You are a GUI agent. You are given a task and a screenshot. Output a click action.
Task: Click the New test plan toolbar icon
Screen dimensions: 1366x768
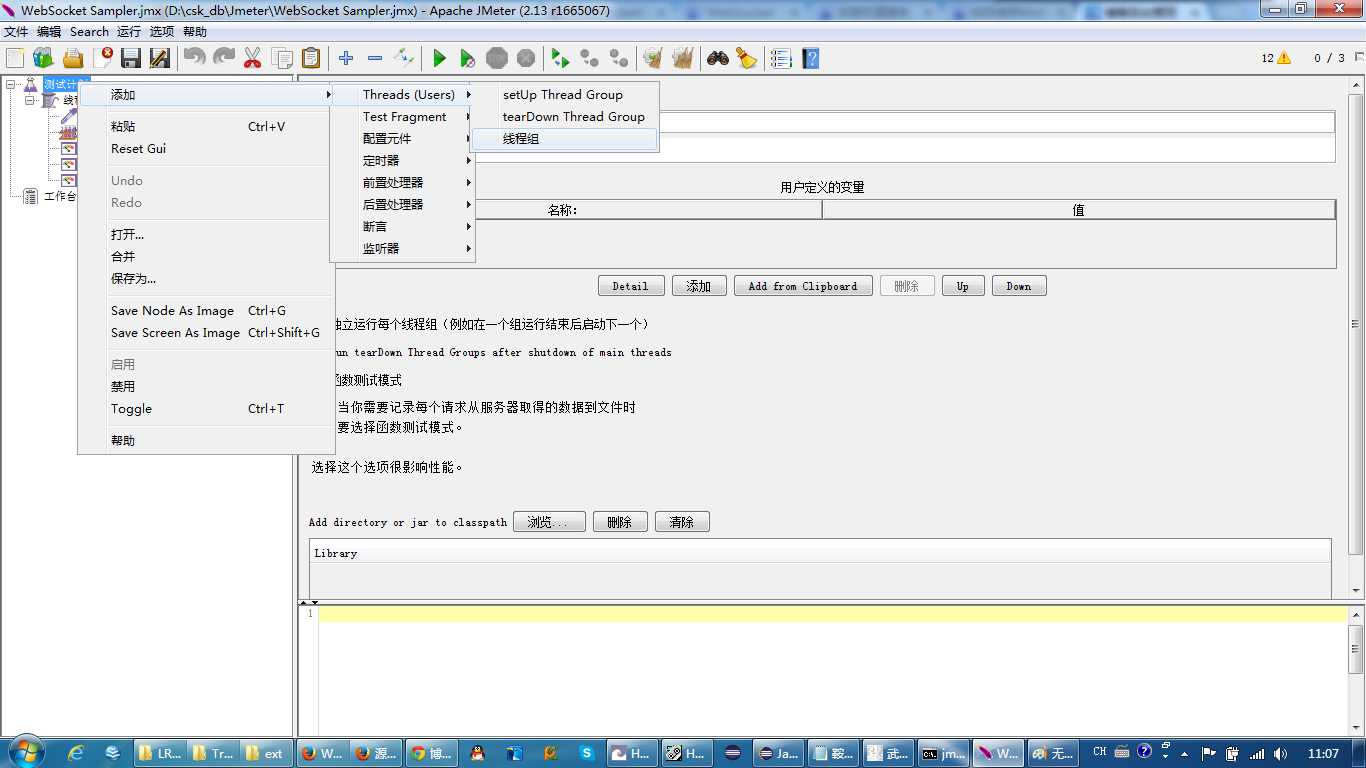pos(15,58)
